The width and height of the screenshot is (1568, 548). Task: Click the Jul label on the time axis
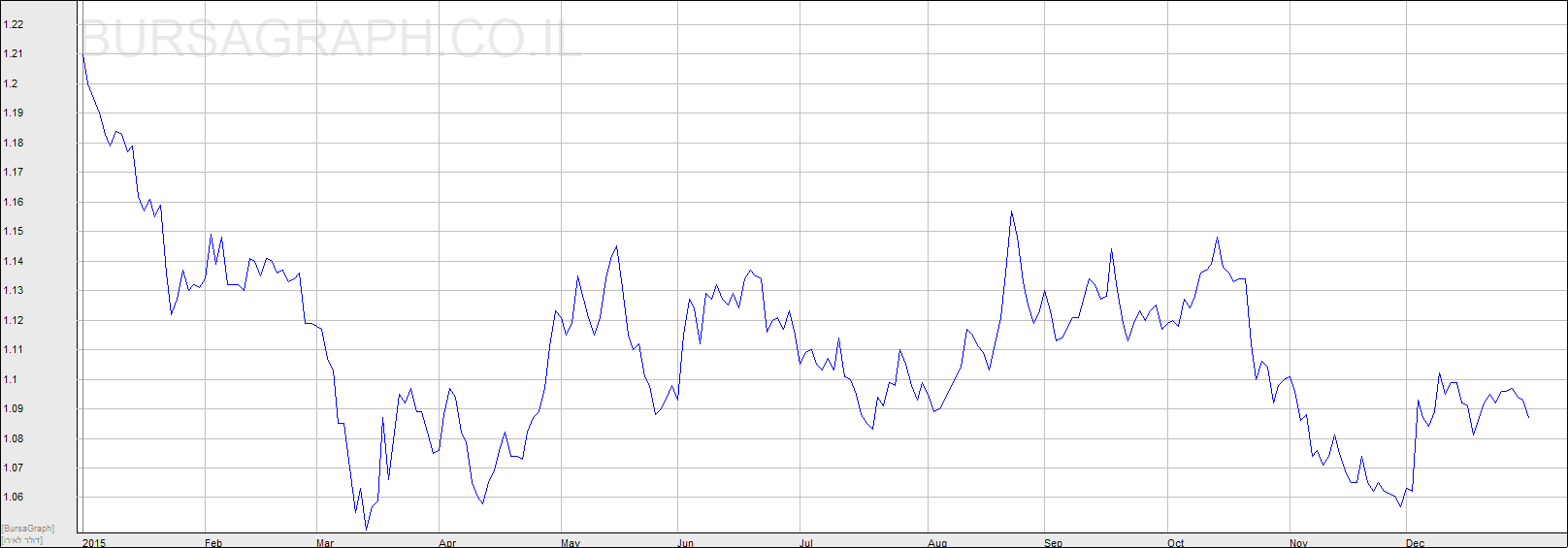click(805, 543)
